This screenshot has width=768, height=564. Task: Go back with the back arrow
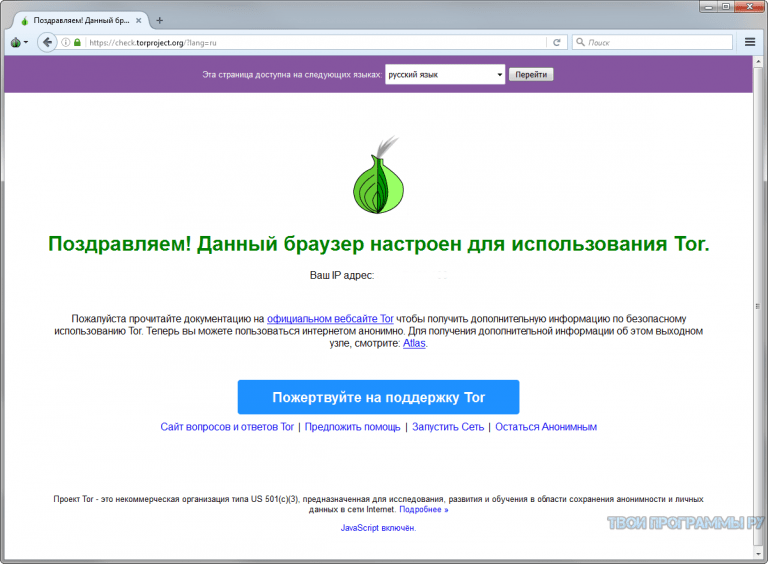click(47, 43)
